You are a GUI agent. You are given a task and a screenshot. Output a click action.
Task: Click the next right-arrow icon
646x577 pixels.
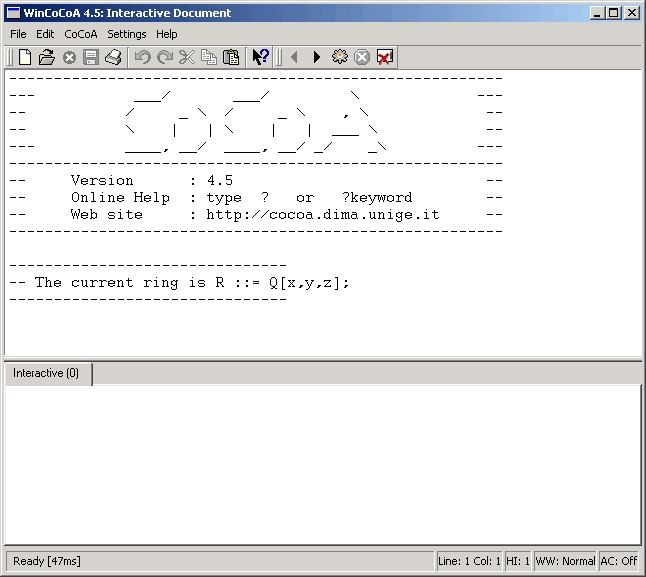click(x=316, y=57)
